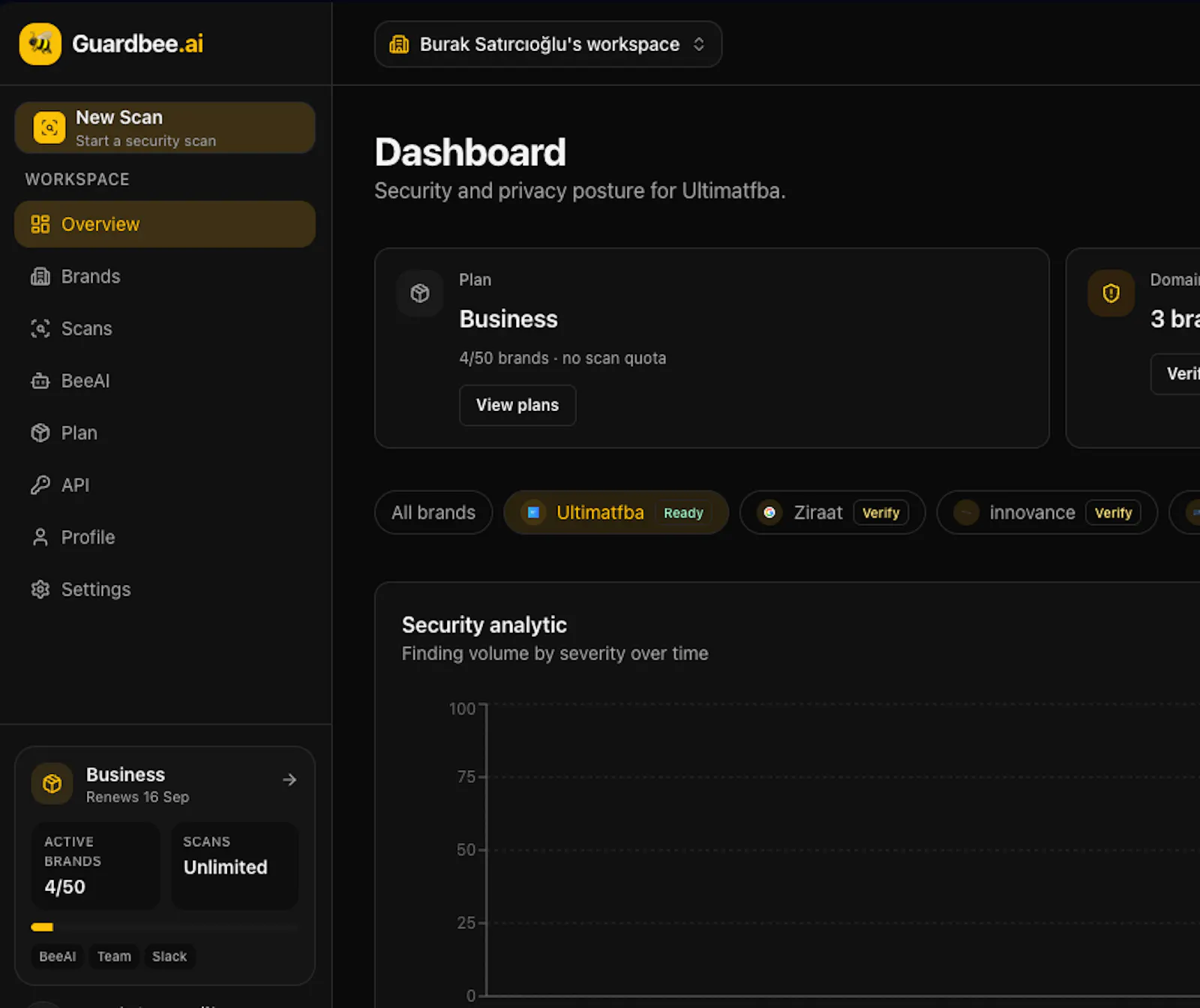Click the Guardbee.ai brand name
The width and height of the screenshot is (1200, 1008).
[x=138, y=43]
